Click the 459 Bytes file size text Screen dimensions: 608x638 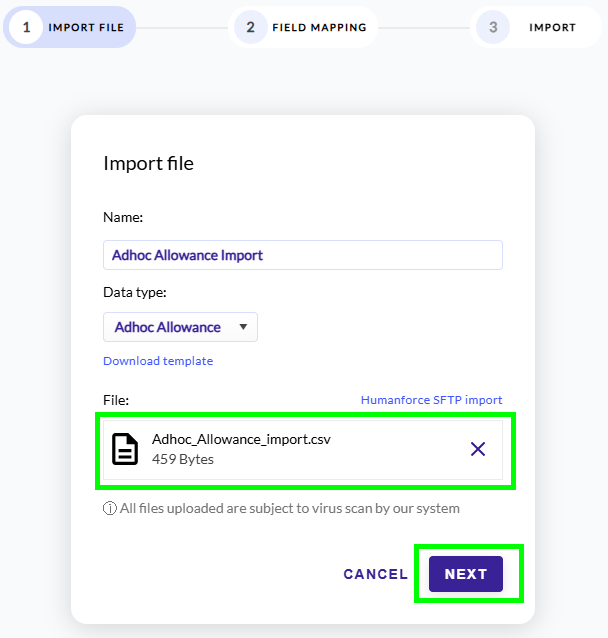[x=182, y=459]
